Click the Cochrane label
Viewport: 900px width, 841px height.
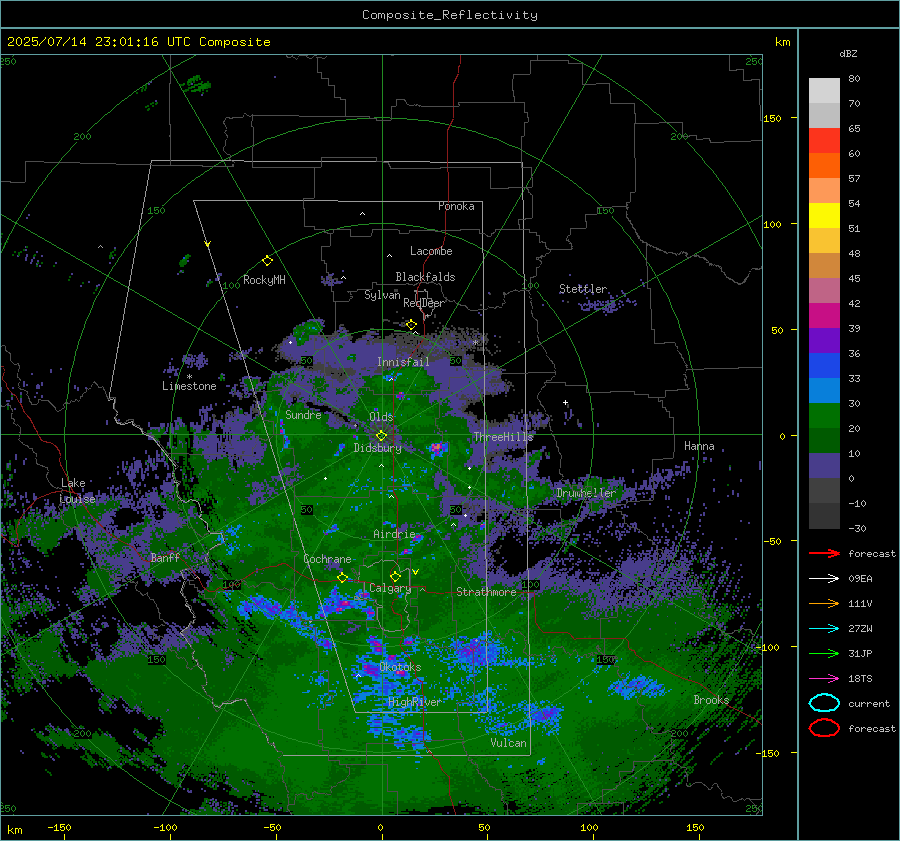[327, 559]
